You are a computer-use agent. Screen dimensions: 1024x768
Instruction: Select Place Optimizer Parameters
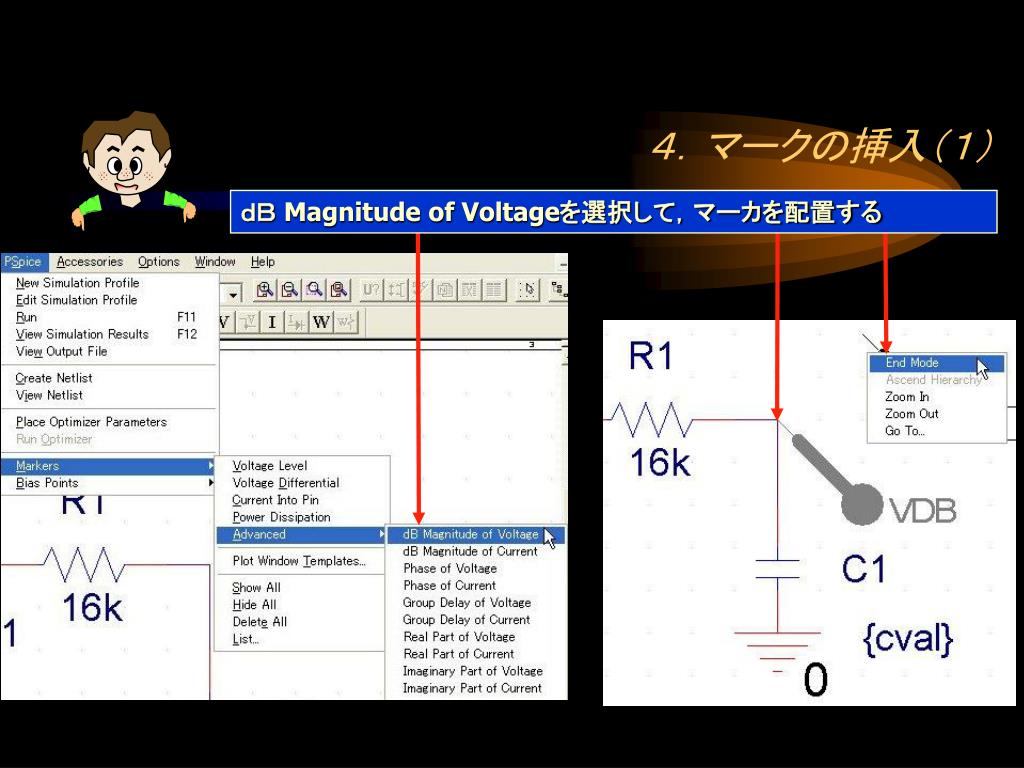[110, 422]
